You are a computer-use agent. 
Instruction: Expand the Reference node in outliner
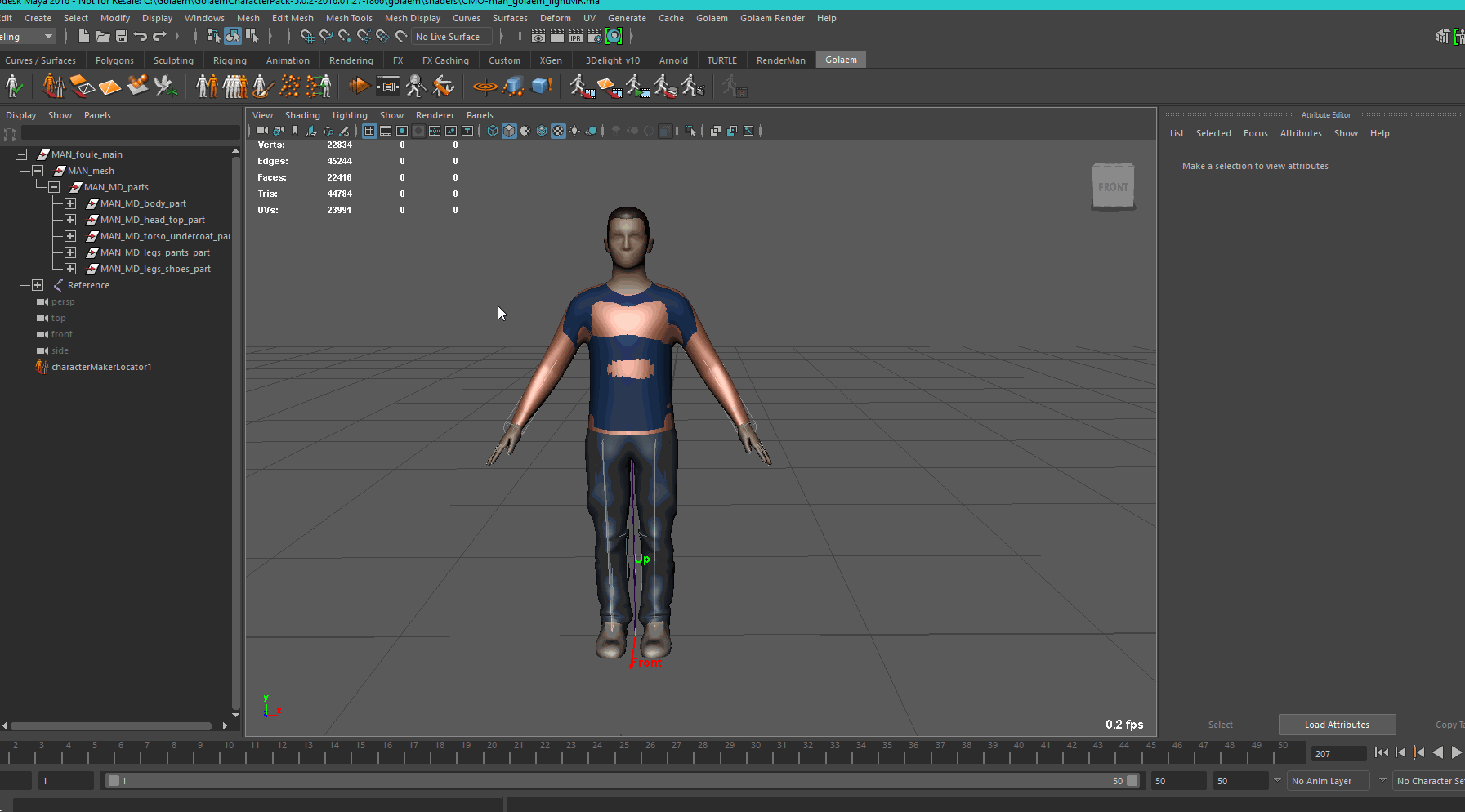coord(38,285)
